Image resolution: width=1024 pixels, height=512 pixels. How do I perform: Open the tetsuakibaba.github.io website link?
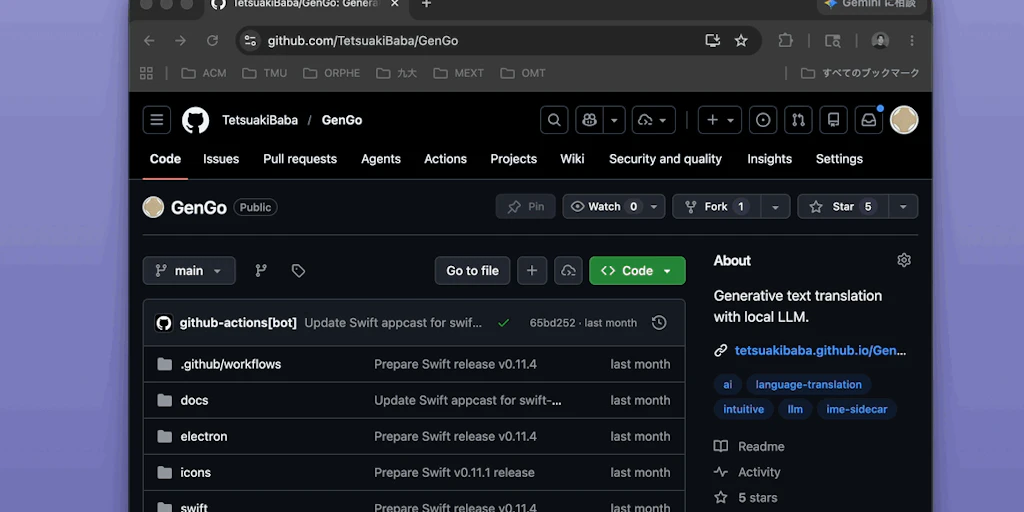click(820, 351)
